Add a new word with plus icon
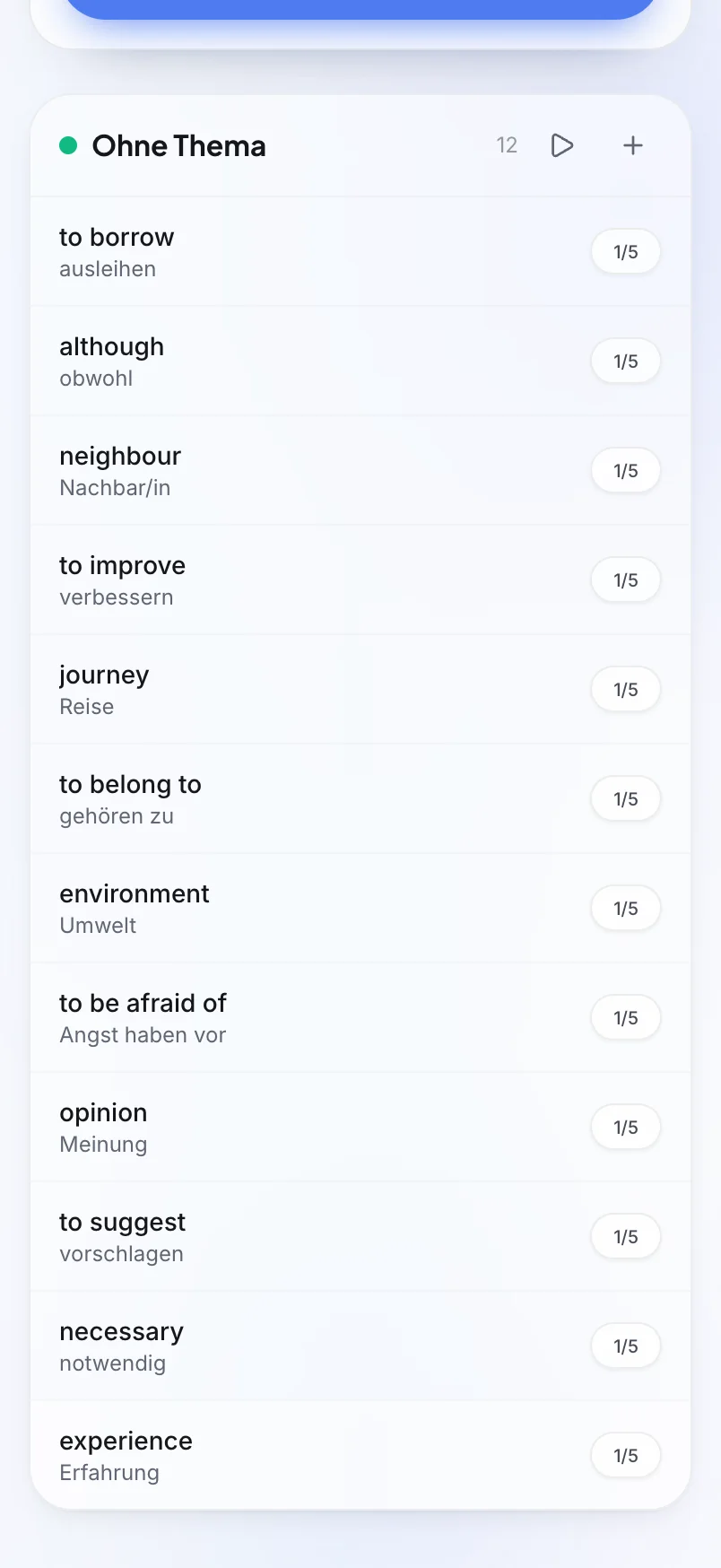Image resolution: width=721 pixels, height=1568 pixels. click(x=633, y=145)
